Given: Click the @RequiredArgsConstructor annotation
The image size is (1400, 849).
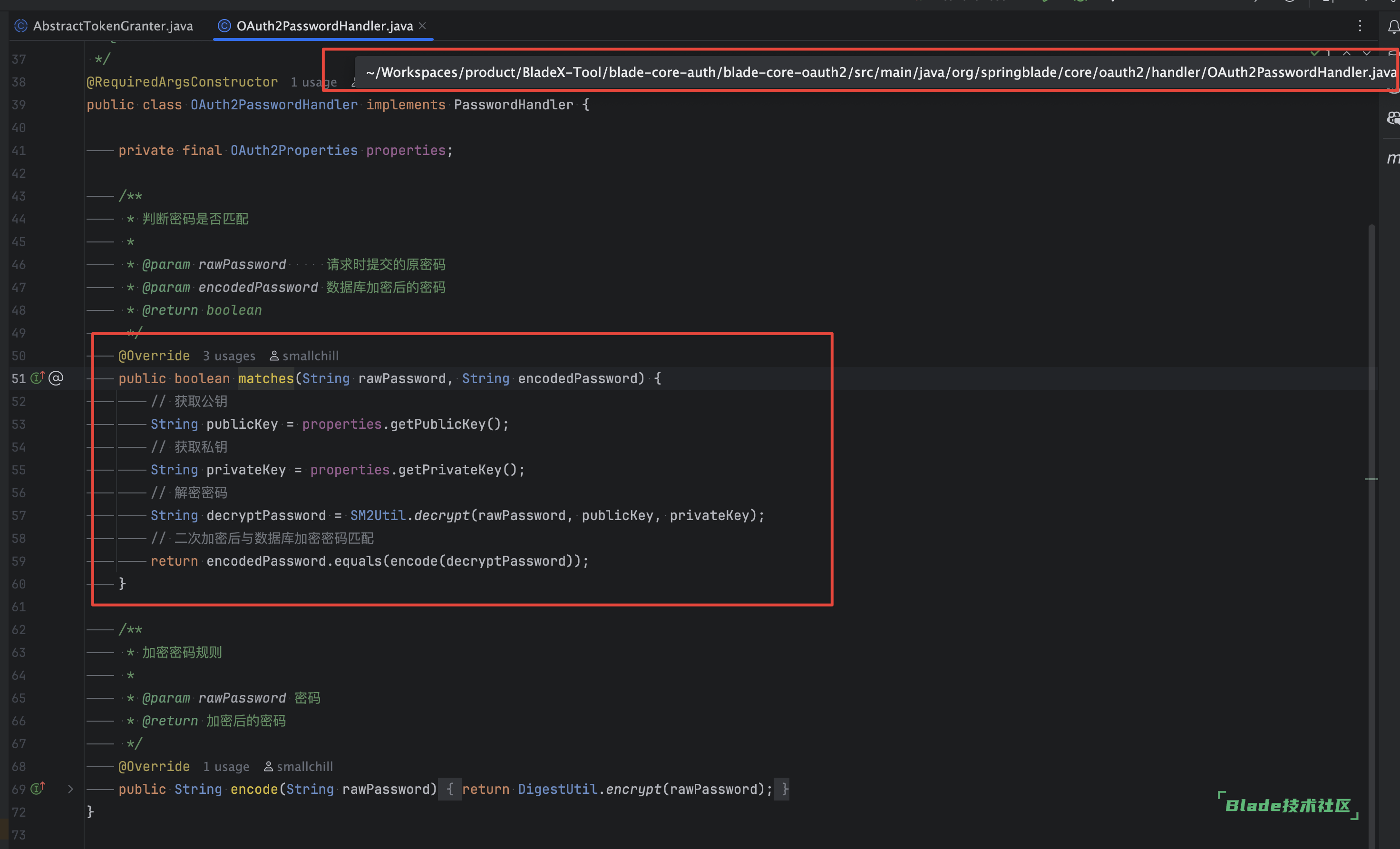Looking at the screenshot, I should pyautogui.click(x=182, y=82).
